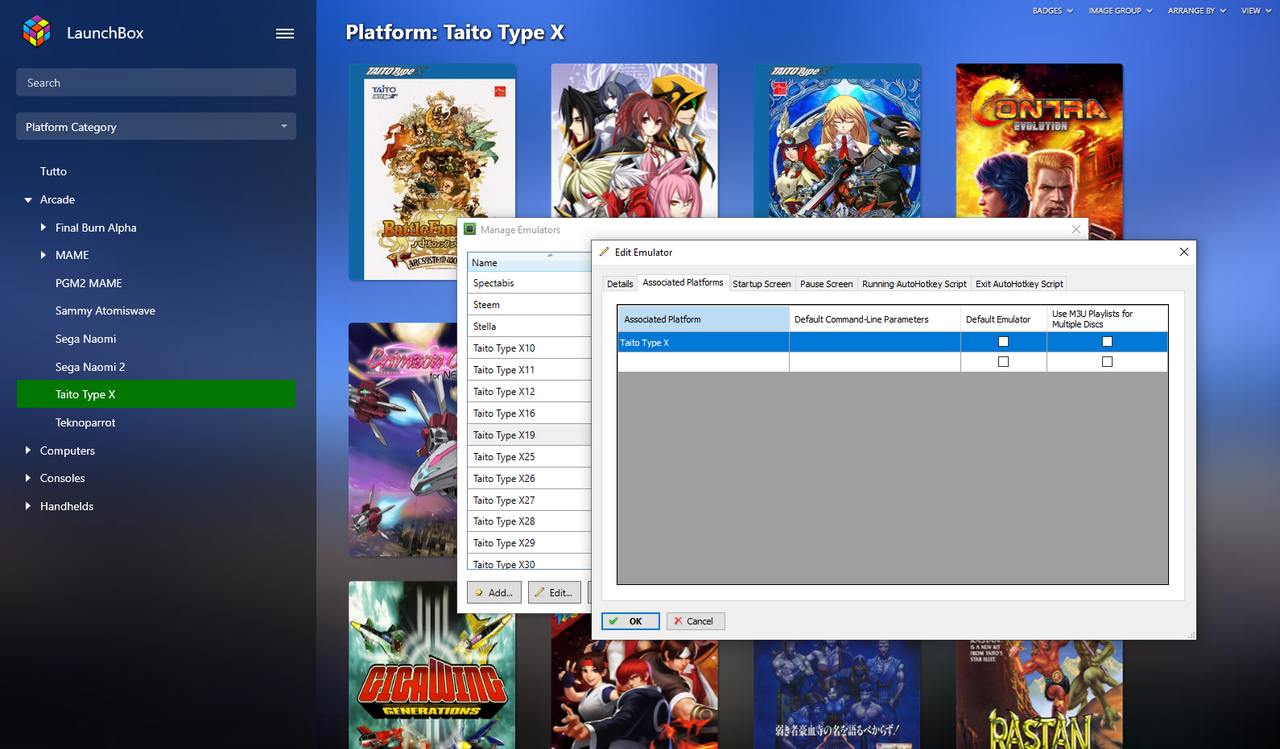This screenshot has width=1280, height=749.
Task: Check Default Emulator in the empty row
Action: 1003,362
